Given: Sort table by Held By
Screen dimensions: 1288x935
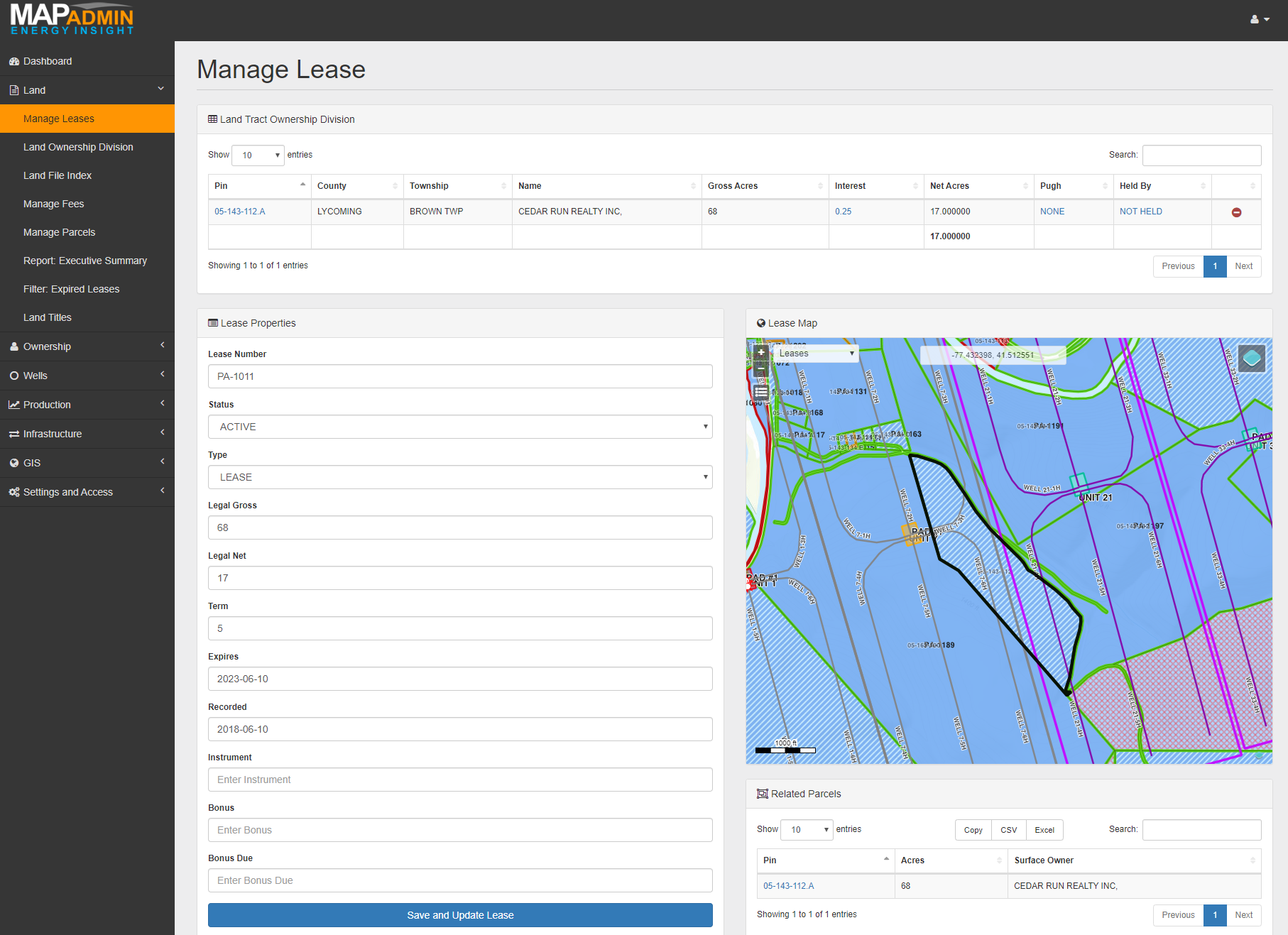Looking at the screenshot, I should point(1162,186).
